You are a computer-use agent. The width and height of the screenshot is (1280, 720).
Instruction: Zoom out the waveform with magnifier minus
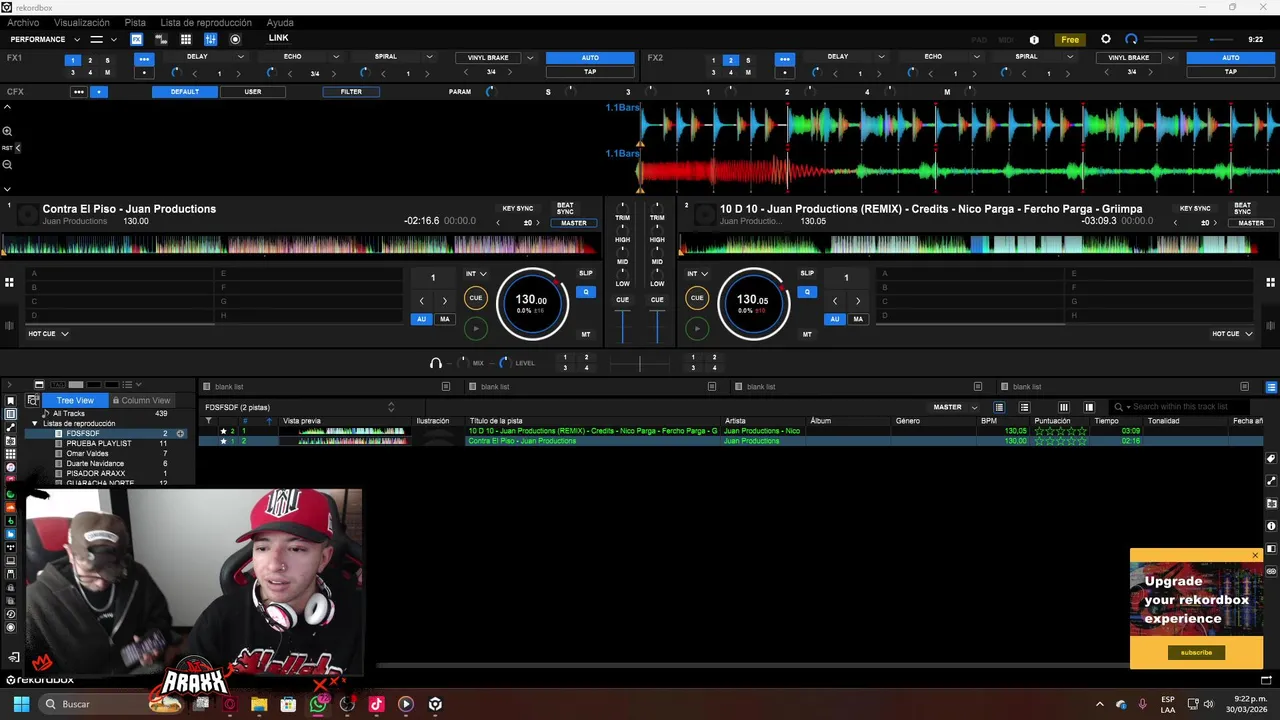[x=7, y=165]
